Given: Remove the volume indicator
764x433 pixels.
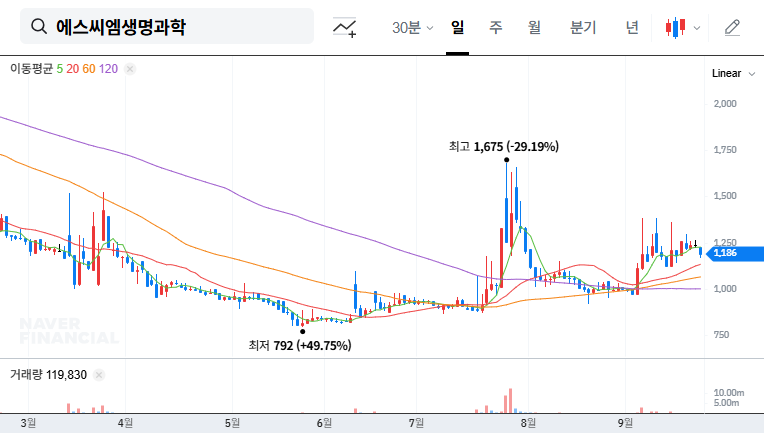Looking at the screenshot, I should [99, 375].
